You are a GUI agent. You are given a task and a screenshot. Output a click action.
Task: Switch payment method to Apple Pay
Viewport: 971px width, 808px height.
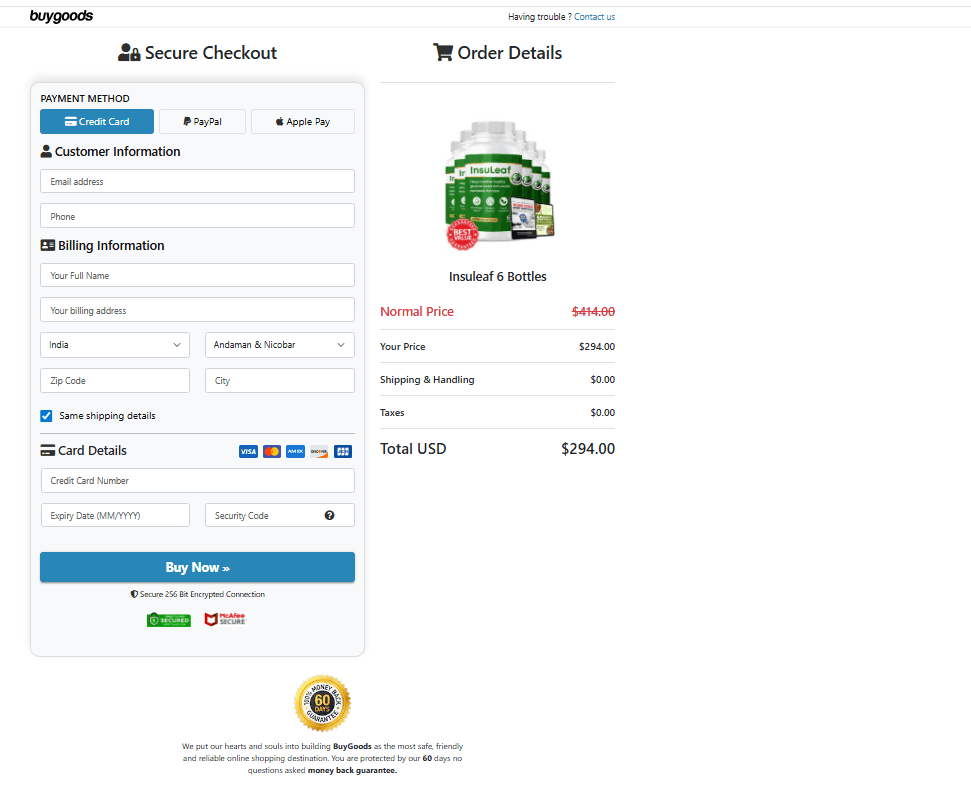tap(302, 121)
